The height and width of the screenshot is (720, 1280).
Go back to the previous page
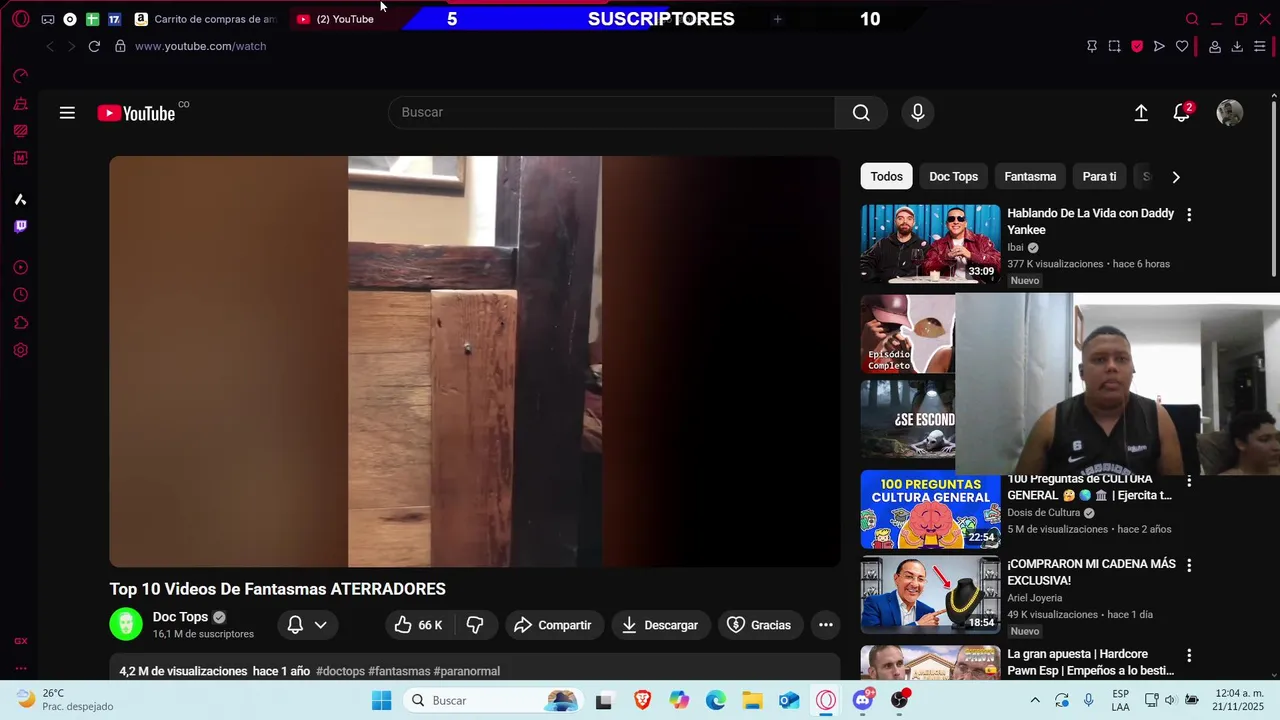click(x=50, y=46)
